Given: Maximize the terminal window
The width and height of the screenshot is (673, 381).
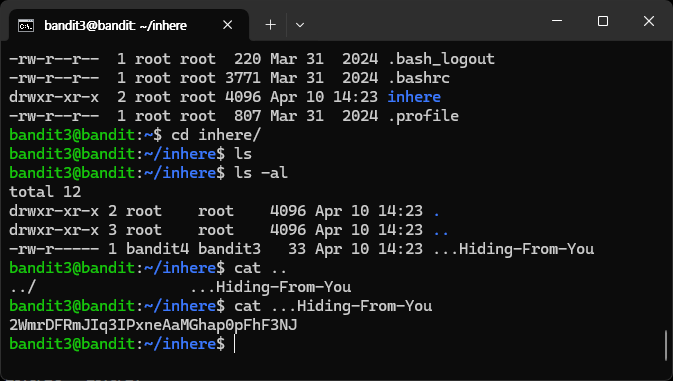Looking at the screenshot, I should 603,21.
